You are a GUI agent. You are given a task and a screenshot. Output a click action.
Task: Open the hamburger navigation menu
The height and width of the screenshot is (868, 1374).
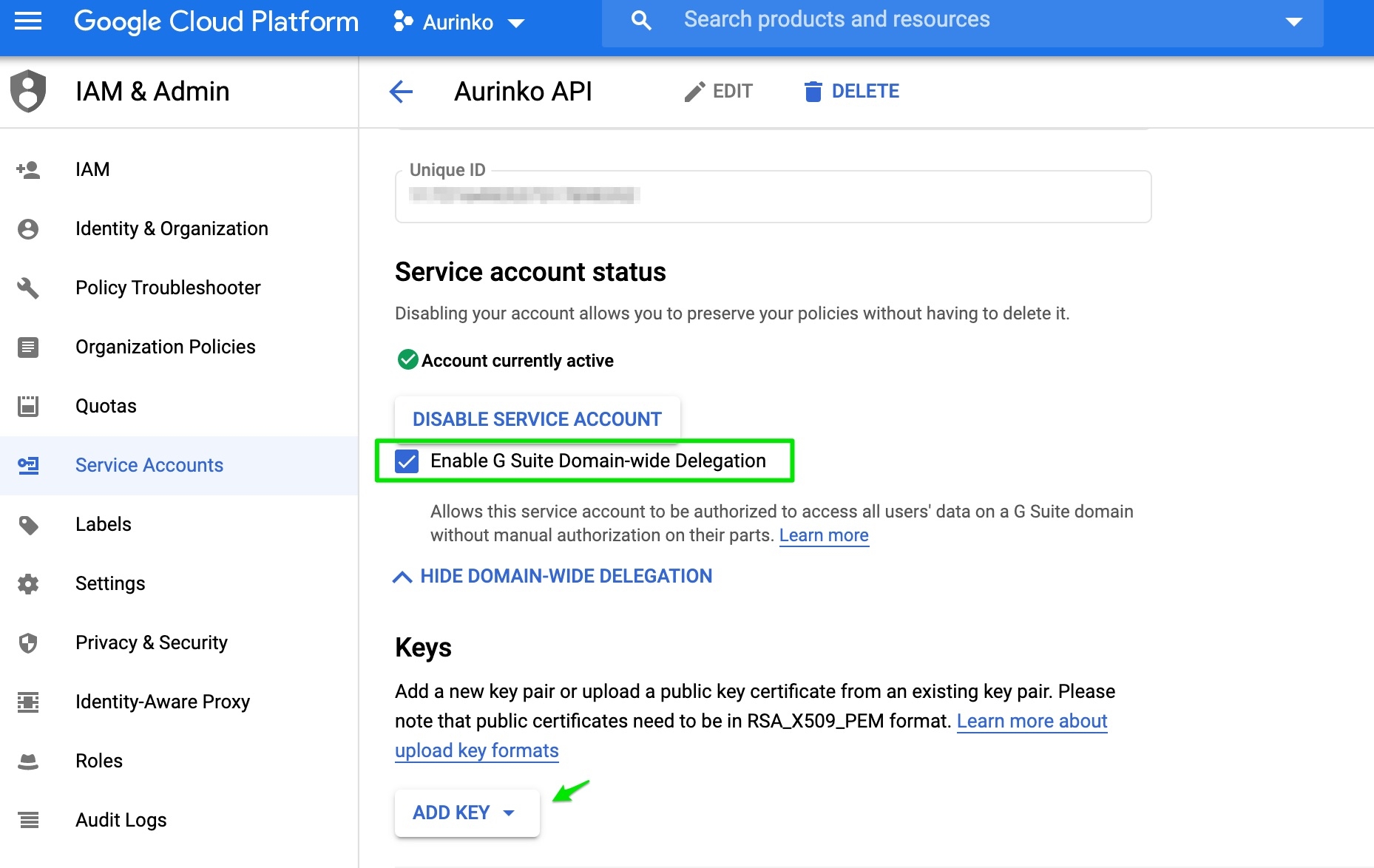pos(28,21)
